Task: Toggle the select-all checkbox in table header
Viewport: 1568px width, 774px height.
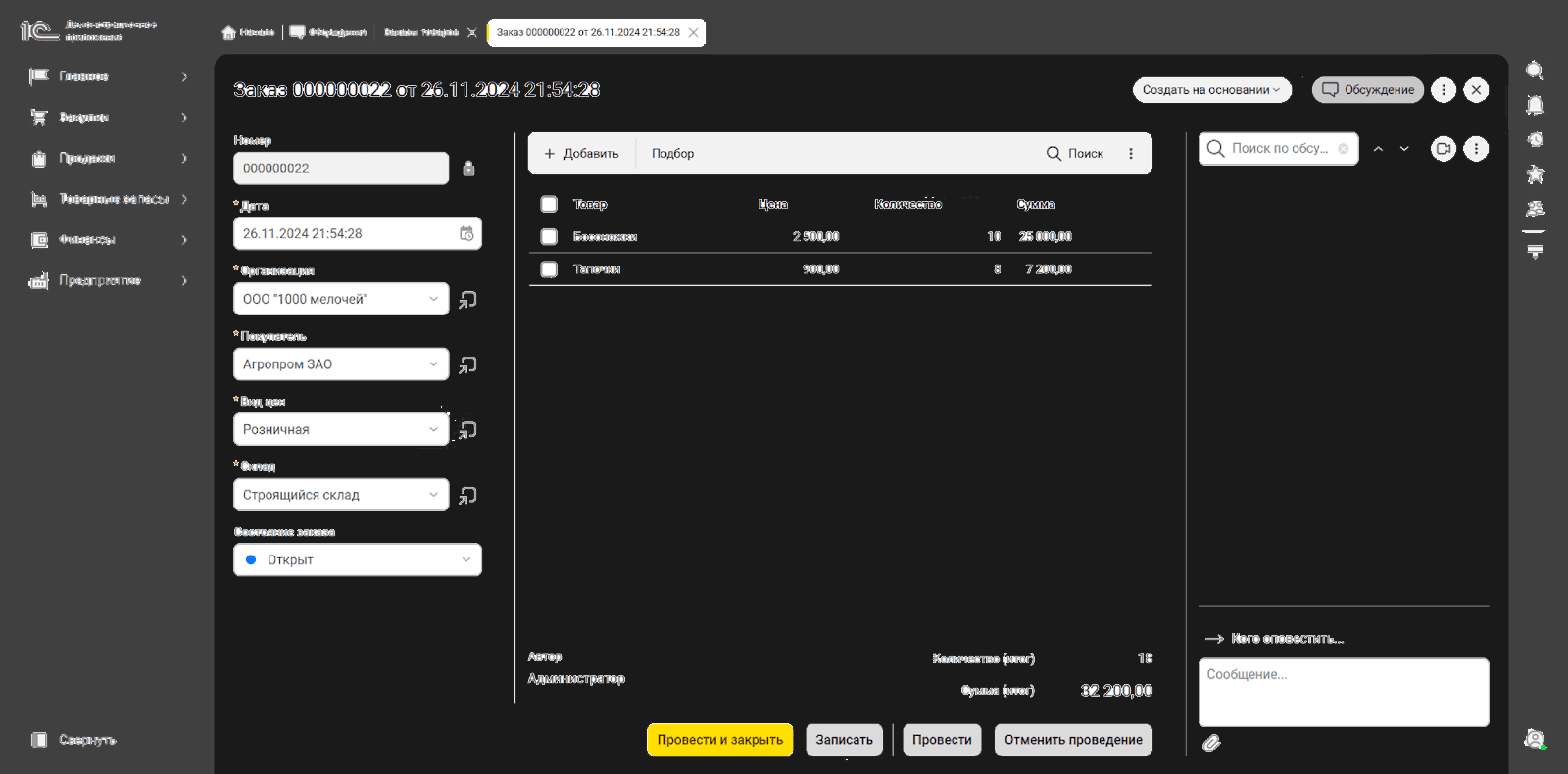Action: [x=549, y=204]
